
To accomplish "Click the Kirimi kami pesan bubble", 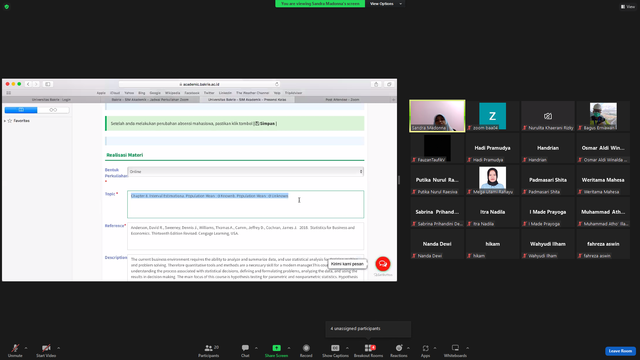I will pyautogui.click(x=347, y=264).
